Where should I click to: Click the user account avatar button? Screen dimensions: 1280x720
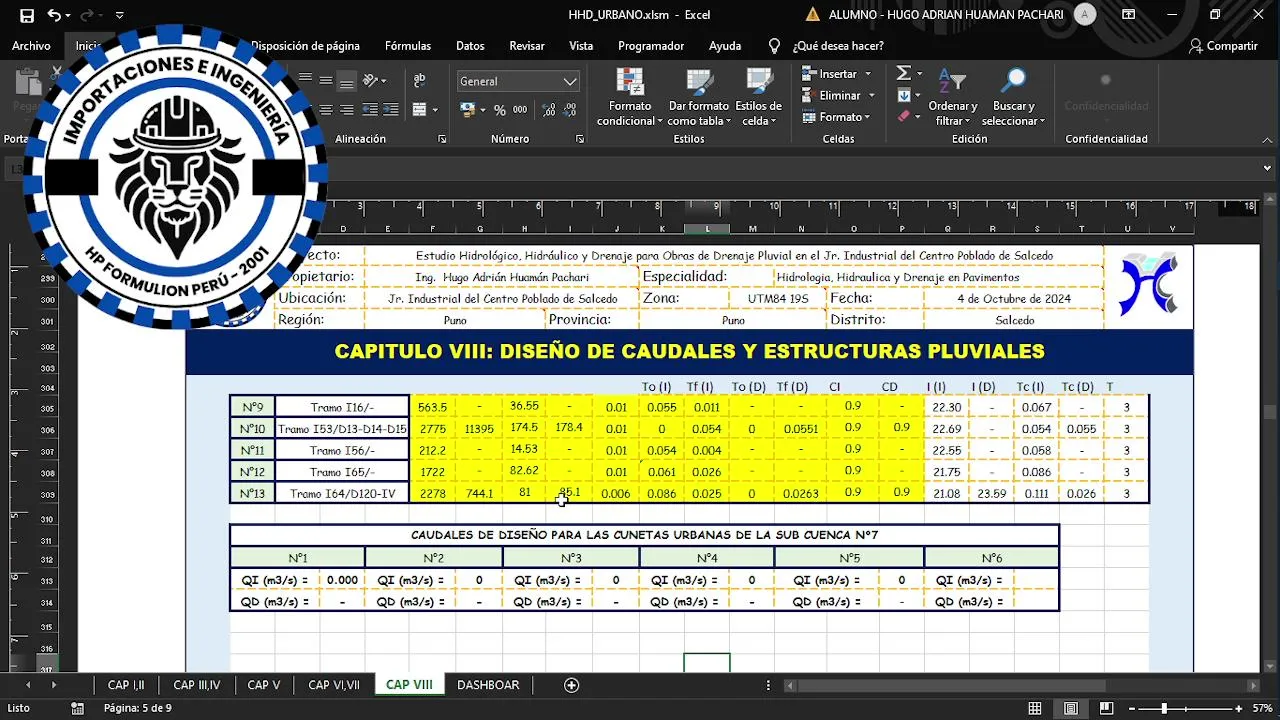coord(1085,15)
